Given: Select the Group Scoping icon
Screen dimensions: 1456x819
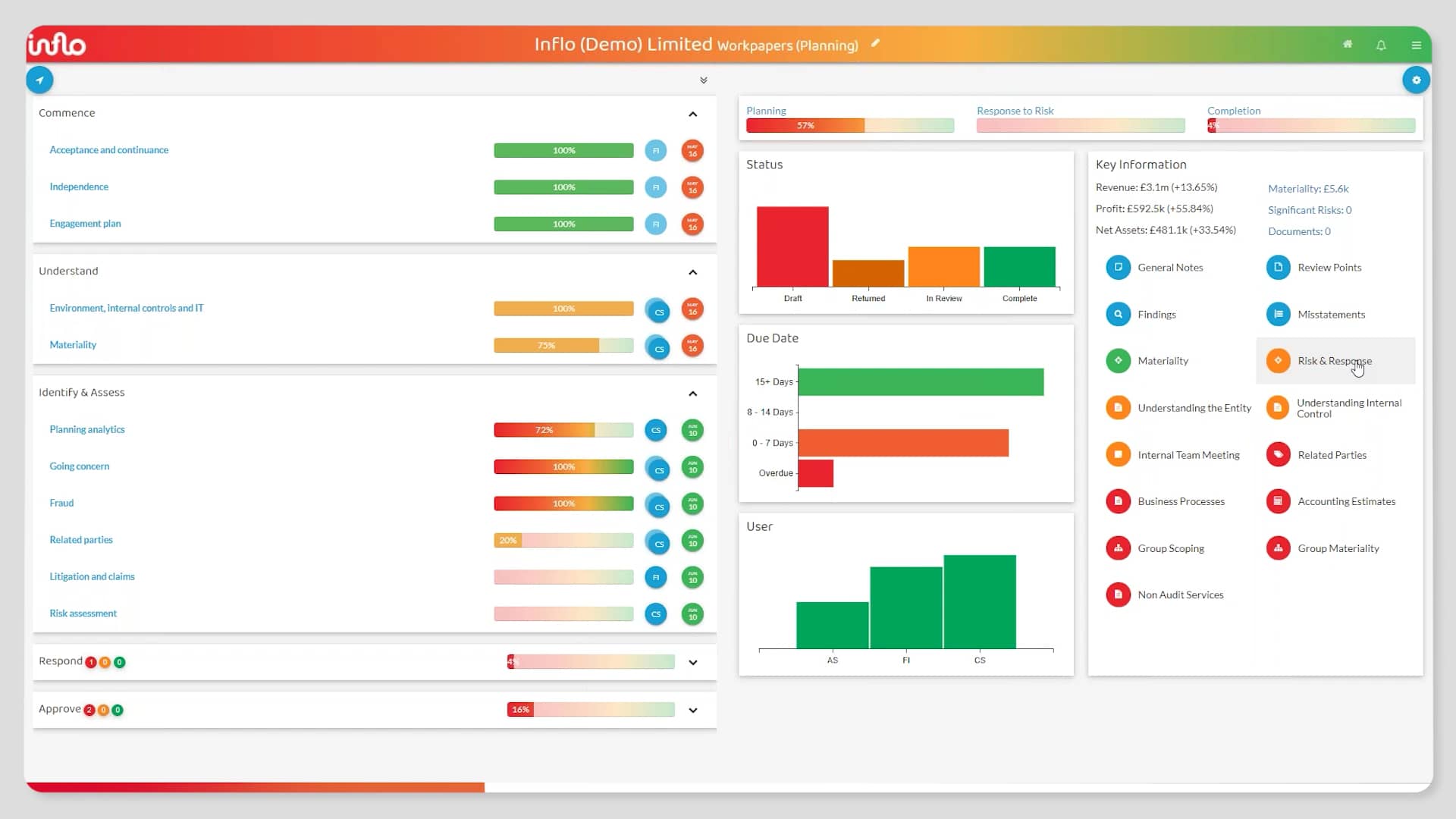Looking at the screenshot, I should tap(1119, 548).
